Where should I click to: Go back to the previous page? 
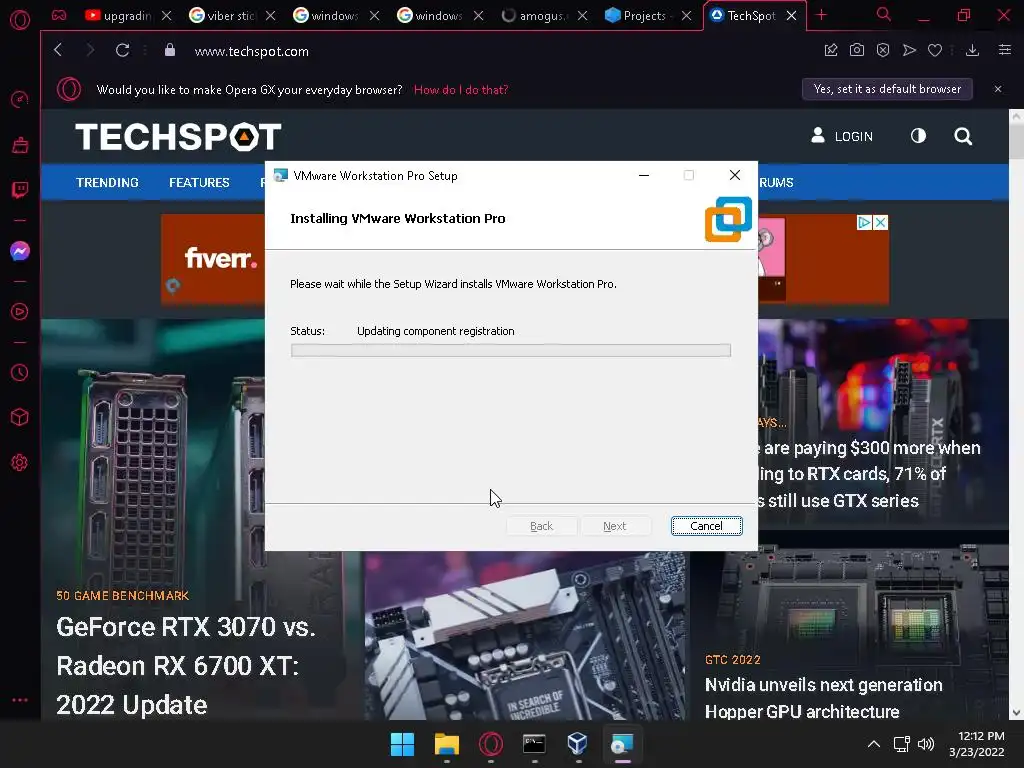58,50
